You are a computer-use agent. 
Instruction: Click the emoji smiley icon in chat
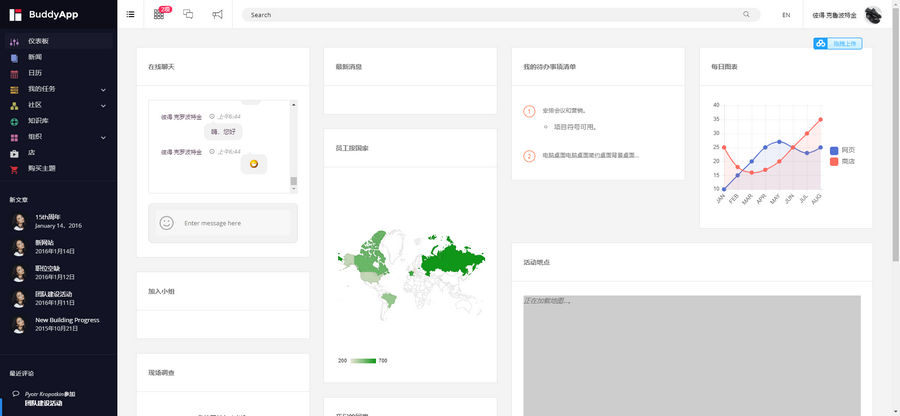(166, 223)
